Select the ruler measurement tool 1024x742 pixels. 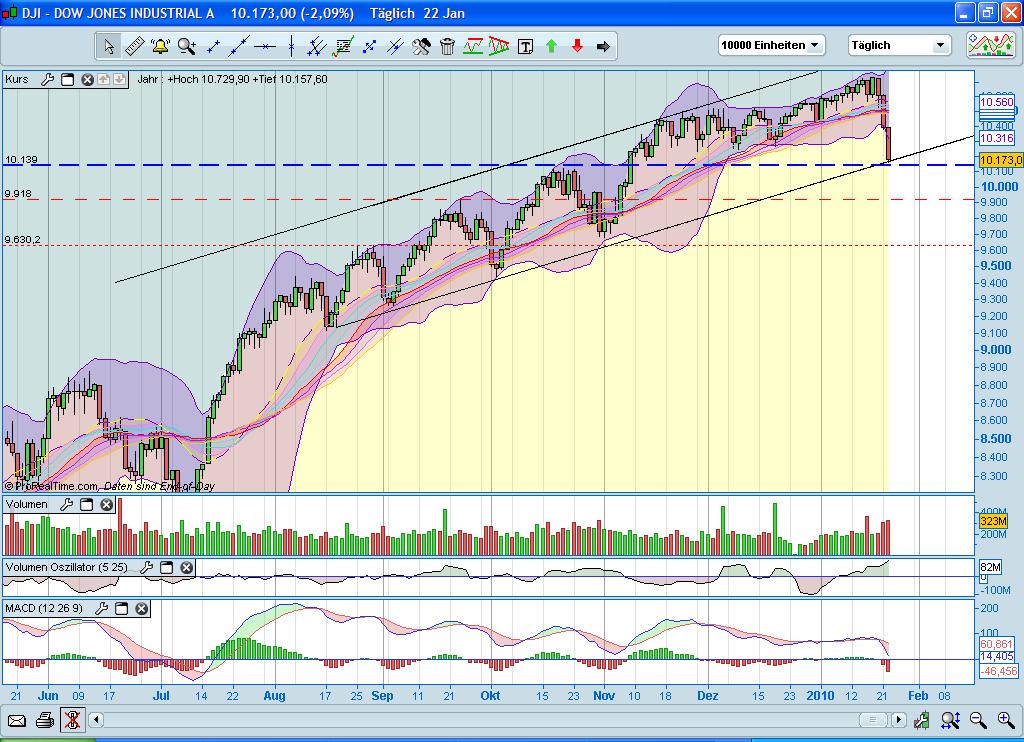135,46
